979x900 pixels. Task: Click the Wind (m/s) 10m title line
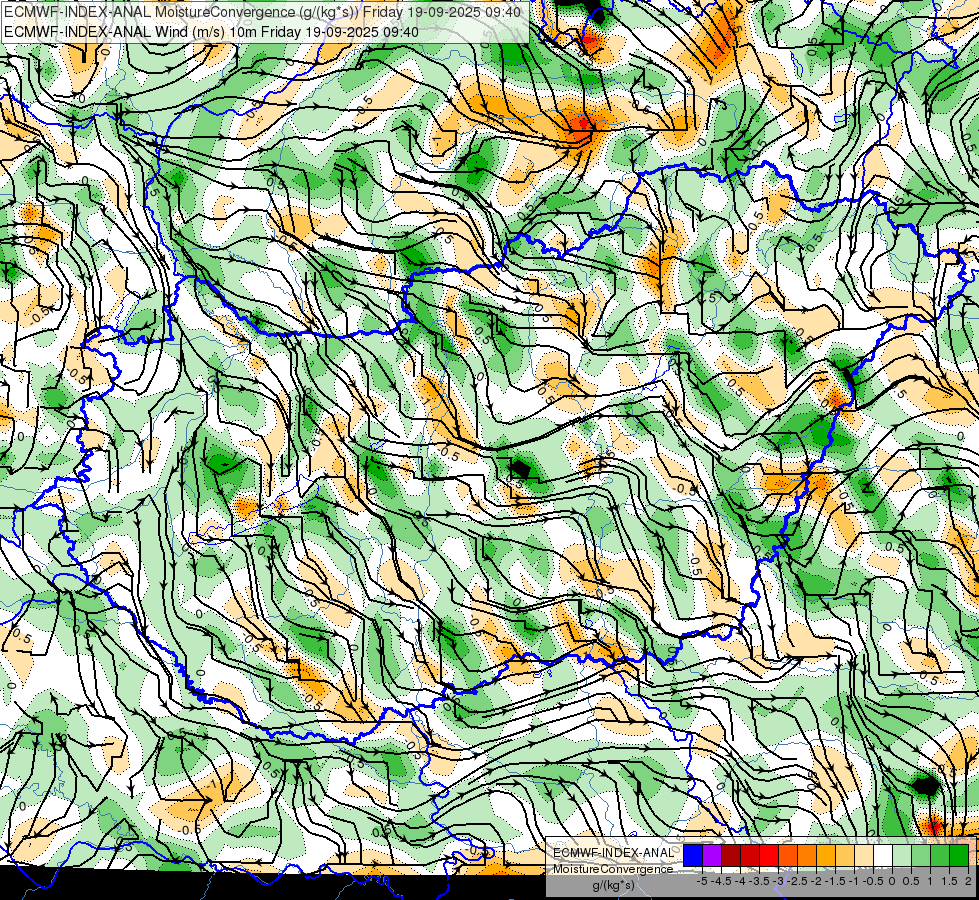pos(211,31)
